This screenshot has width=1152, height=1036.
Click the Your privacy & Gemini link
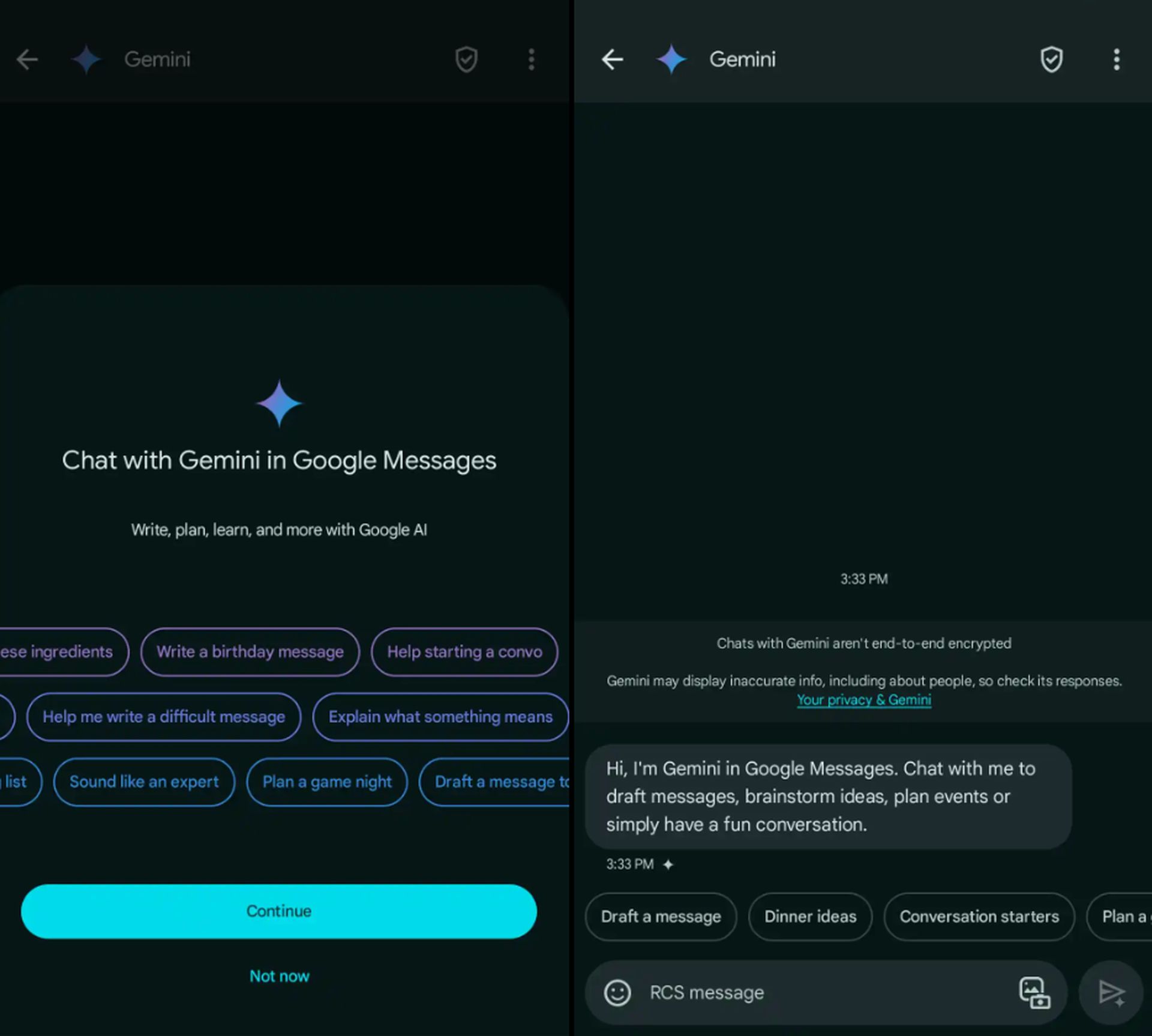(863, 700)
